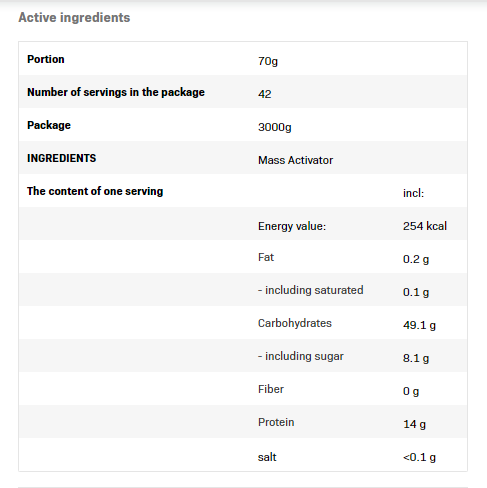Click the 254 kcal energy value

[x=425, y=226]
